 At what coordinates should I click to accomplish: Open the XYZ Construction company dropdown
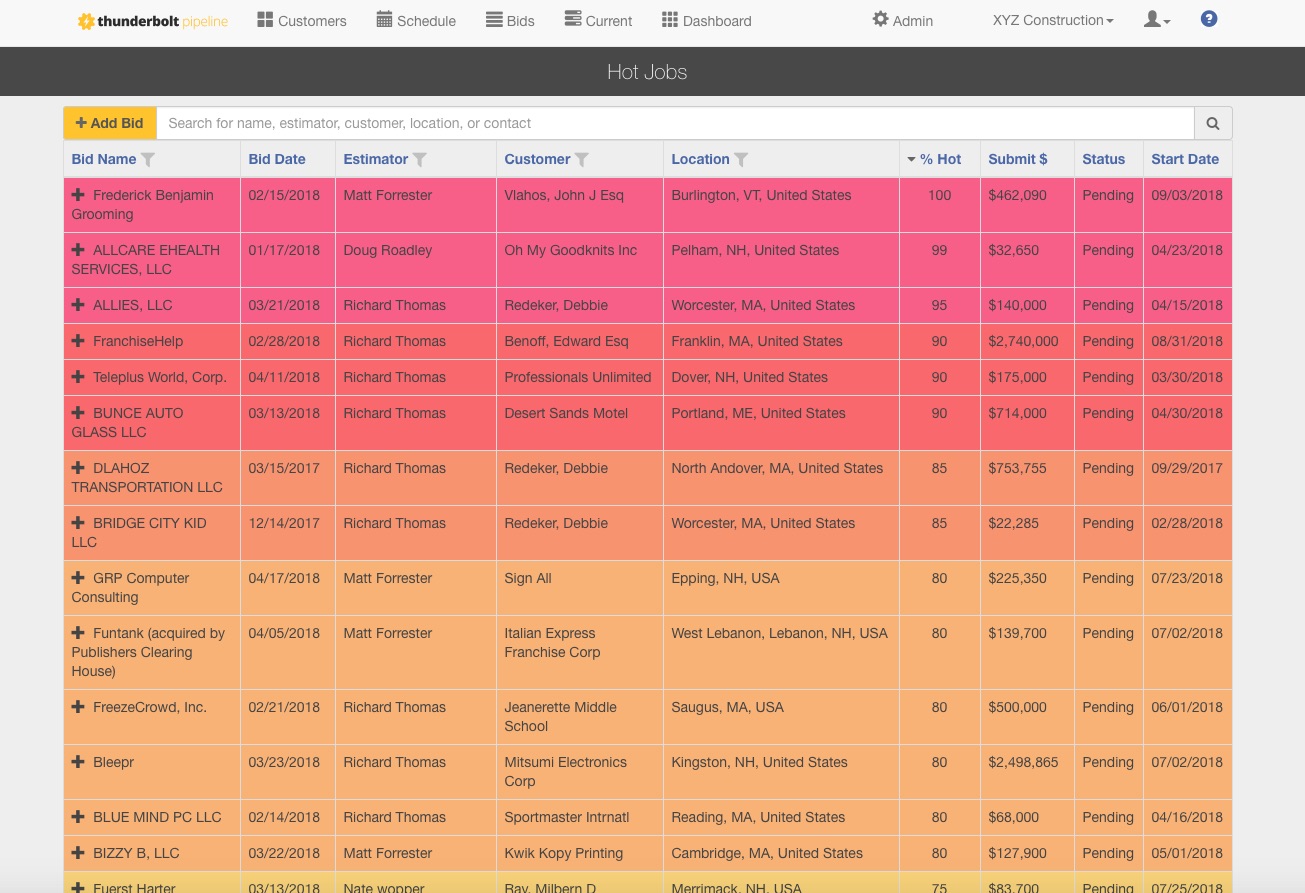coord(1052,20)
